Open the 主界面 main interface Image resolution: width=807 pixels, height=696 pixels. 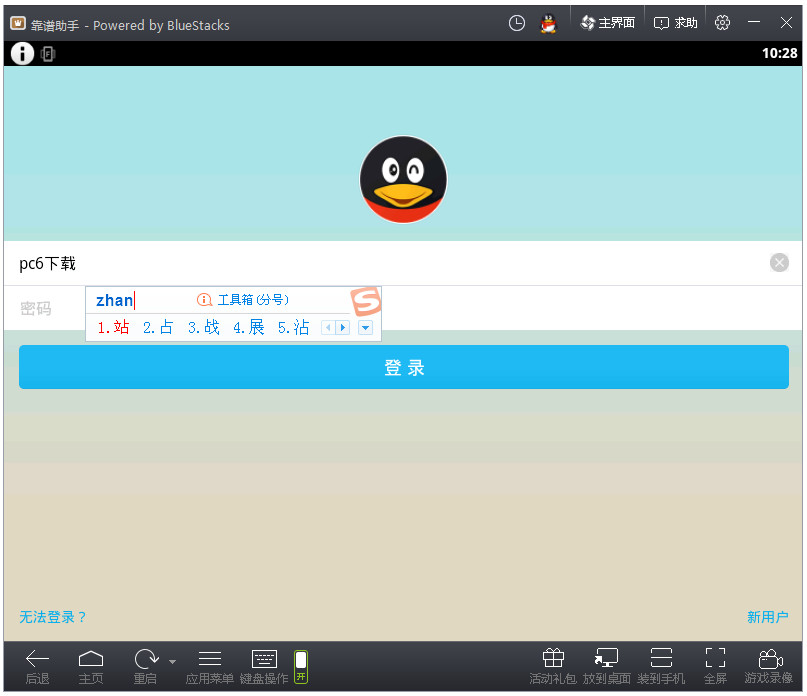607,22
